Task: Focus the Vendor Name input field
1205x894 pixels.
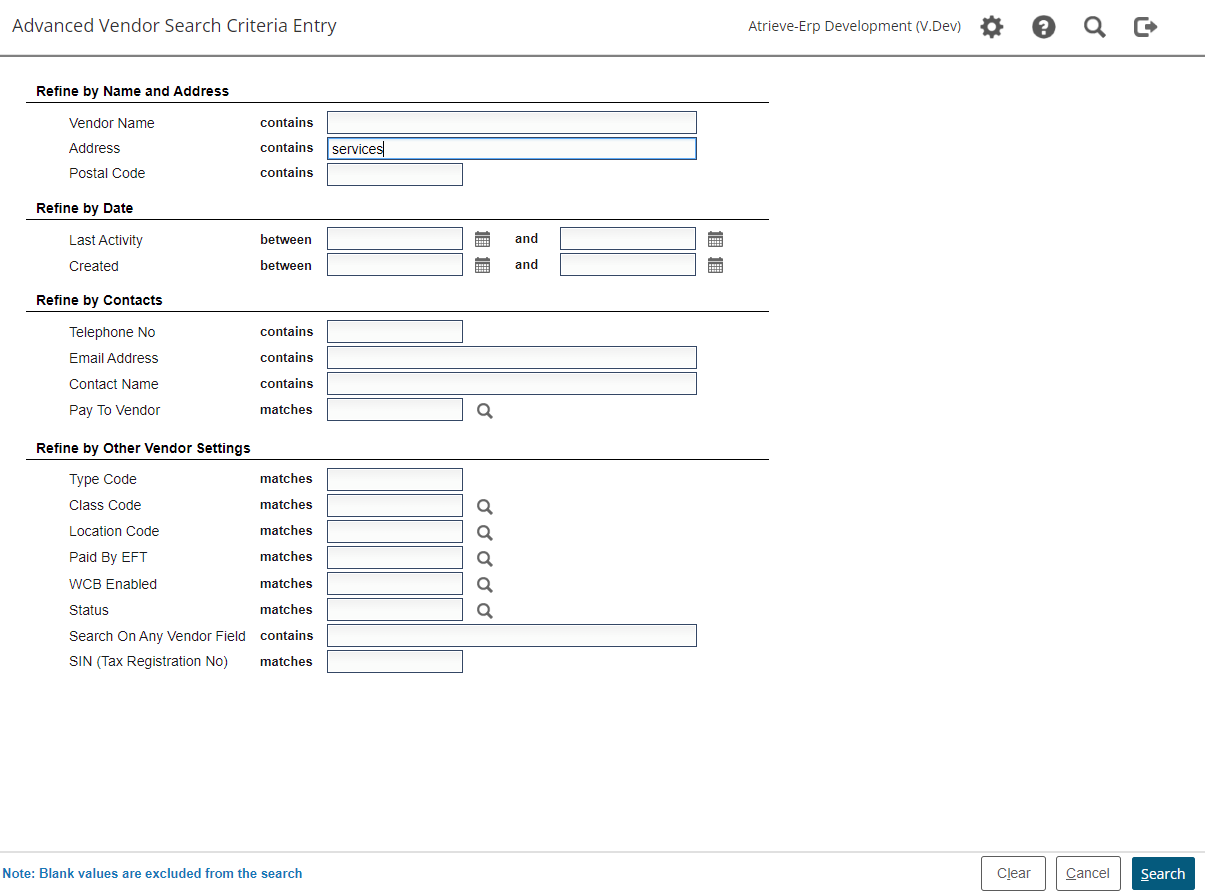Action: pyautogui.click(x=511, y=123)
